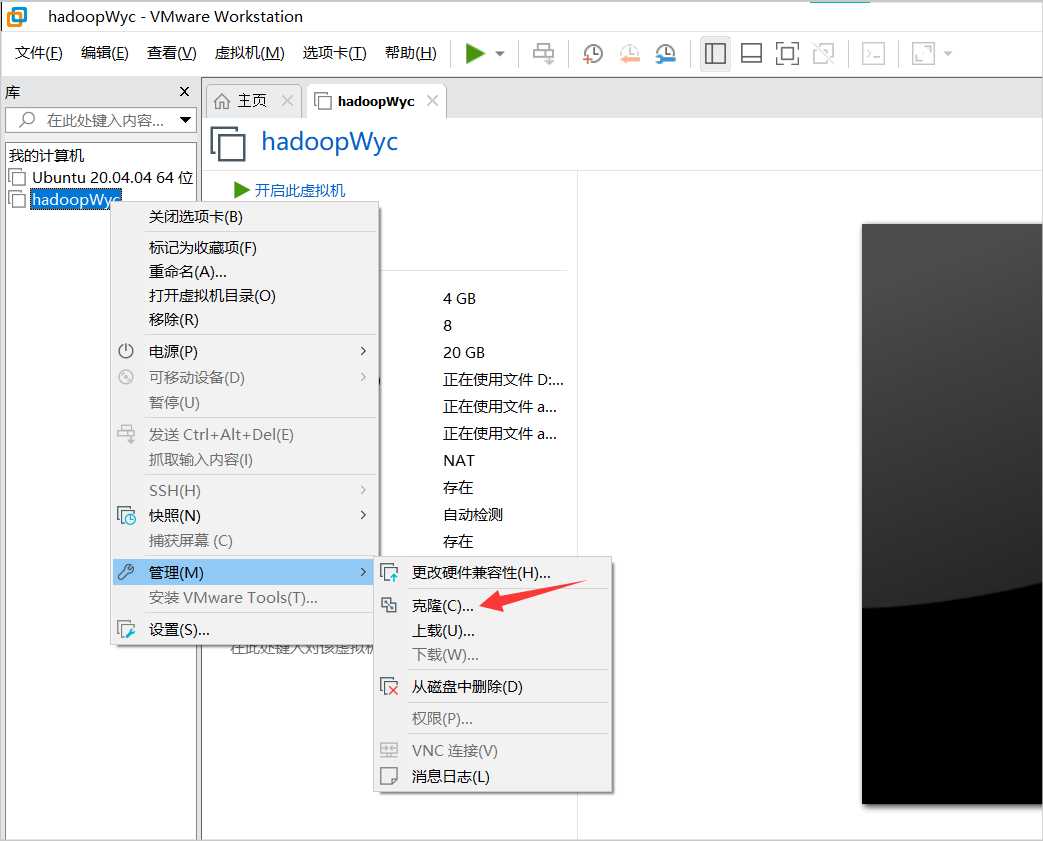This screenshot has height=841, width=1043.
Task: Toggle the thumbnail bar view icon
Action: (751, 53)
